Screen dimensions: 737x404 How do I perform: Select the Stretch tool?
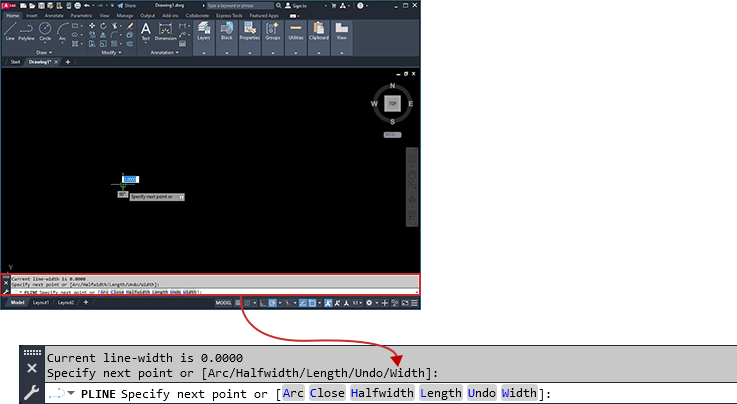pos(92,44)
